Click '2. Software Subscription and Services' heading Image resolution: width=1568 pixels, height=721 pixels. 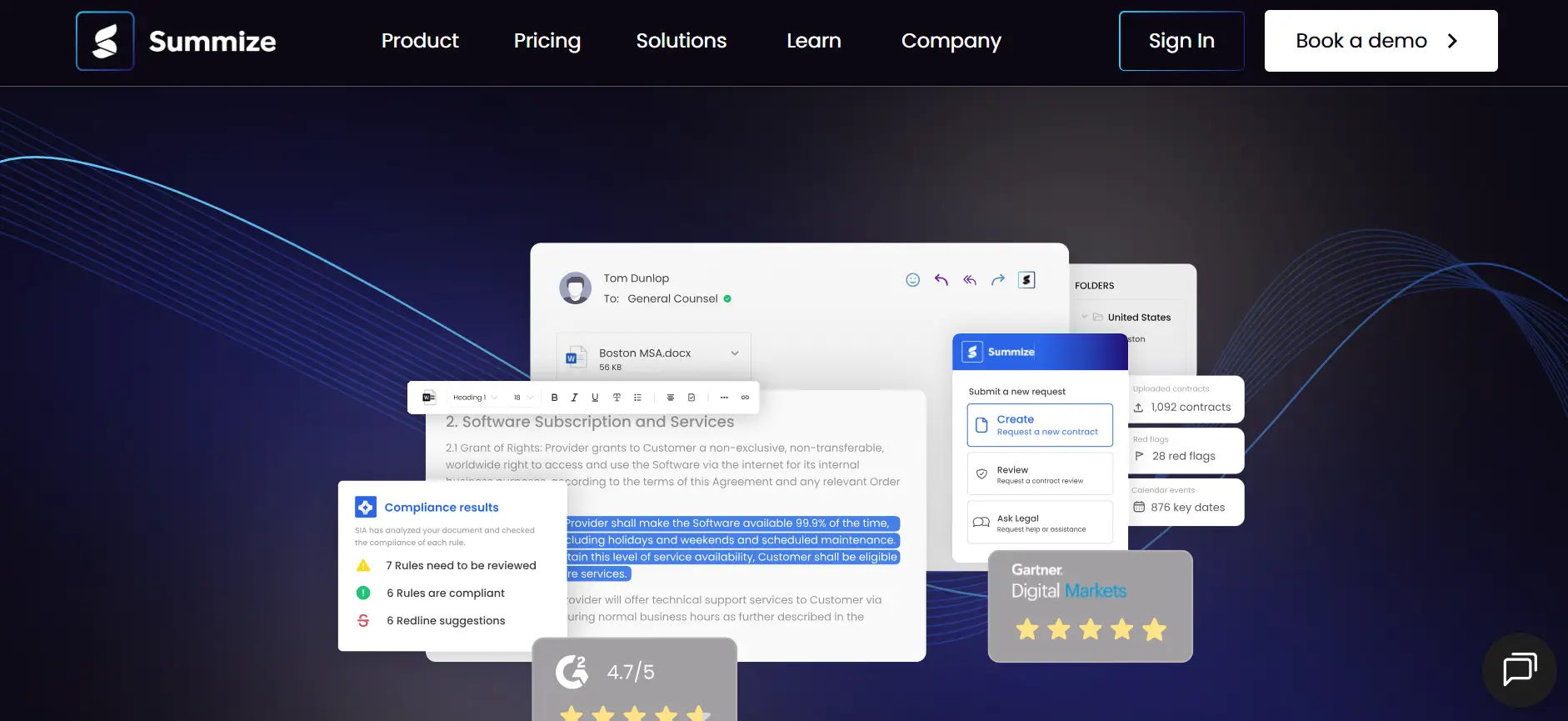coord(590,422)
